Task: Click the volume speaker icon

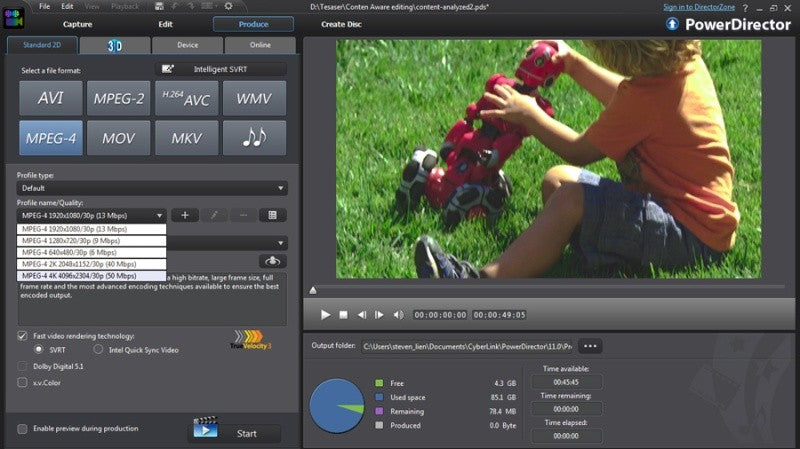Action: (x=398, y=315)
